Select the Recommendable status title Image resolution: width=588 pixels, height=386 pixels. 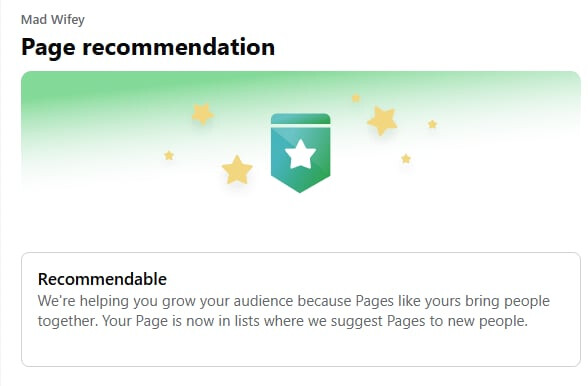pyautogui.click(x=102, y=279)
